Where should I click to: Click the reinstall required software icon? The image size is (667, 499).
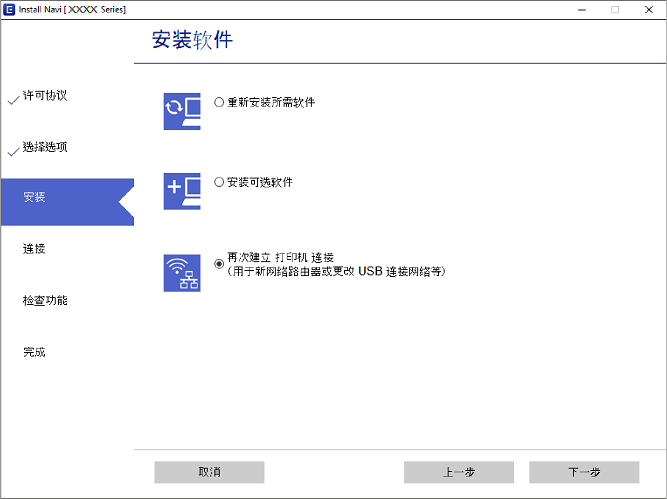click(181, 111)
